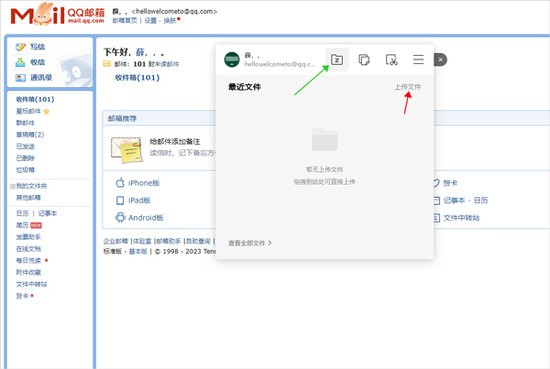This screenshot has width=550, height=369.
Task: Open 草稿箱(2) drafts folder
Action: 30,135
